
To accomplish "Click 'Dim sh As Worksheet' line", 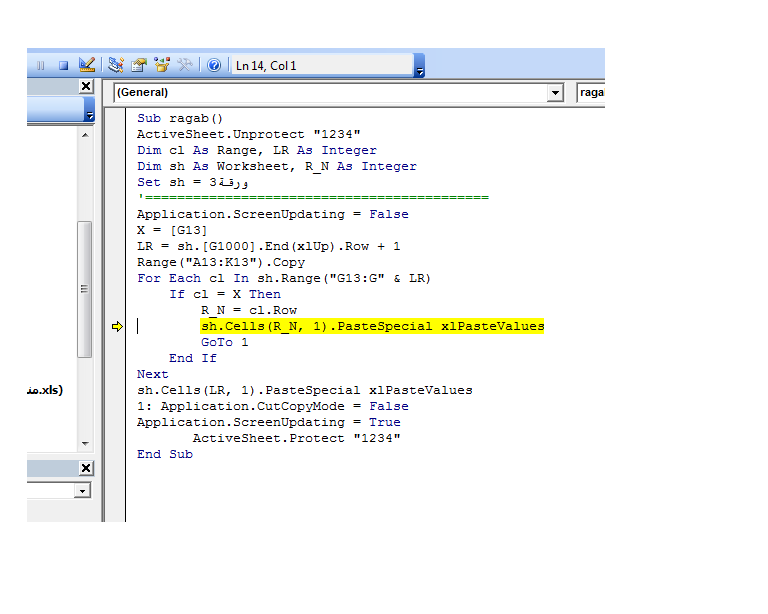I will 277,166.
